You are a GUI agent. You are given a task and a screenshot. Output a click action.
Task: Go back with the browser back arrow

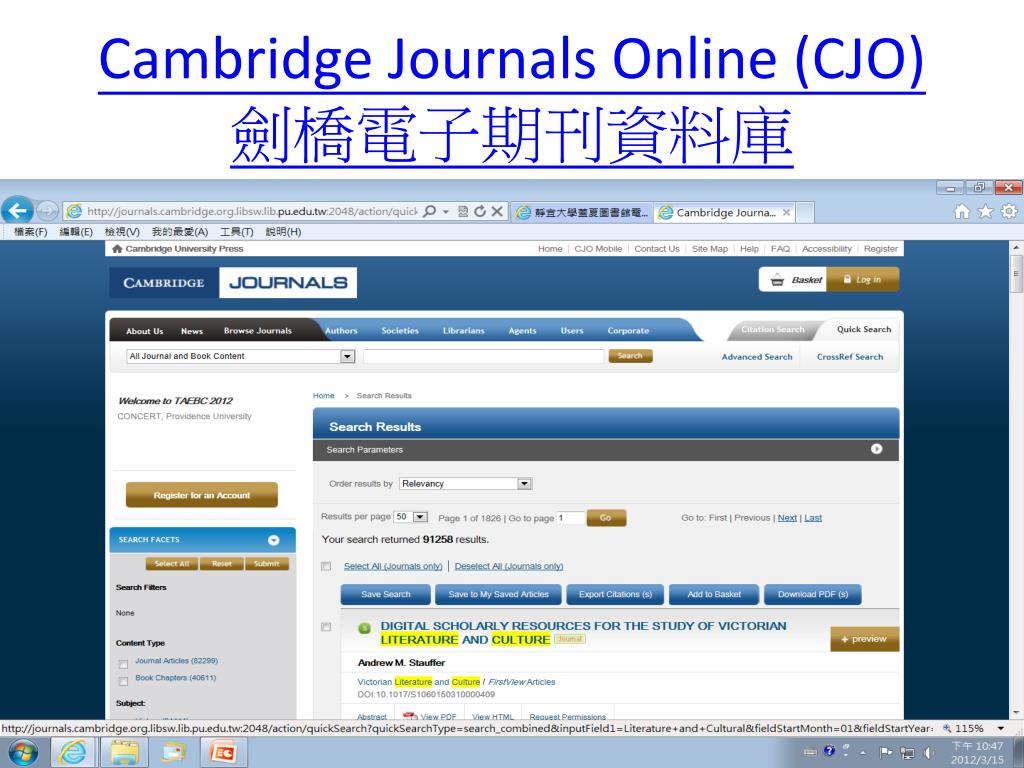[17, 210]
